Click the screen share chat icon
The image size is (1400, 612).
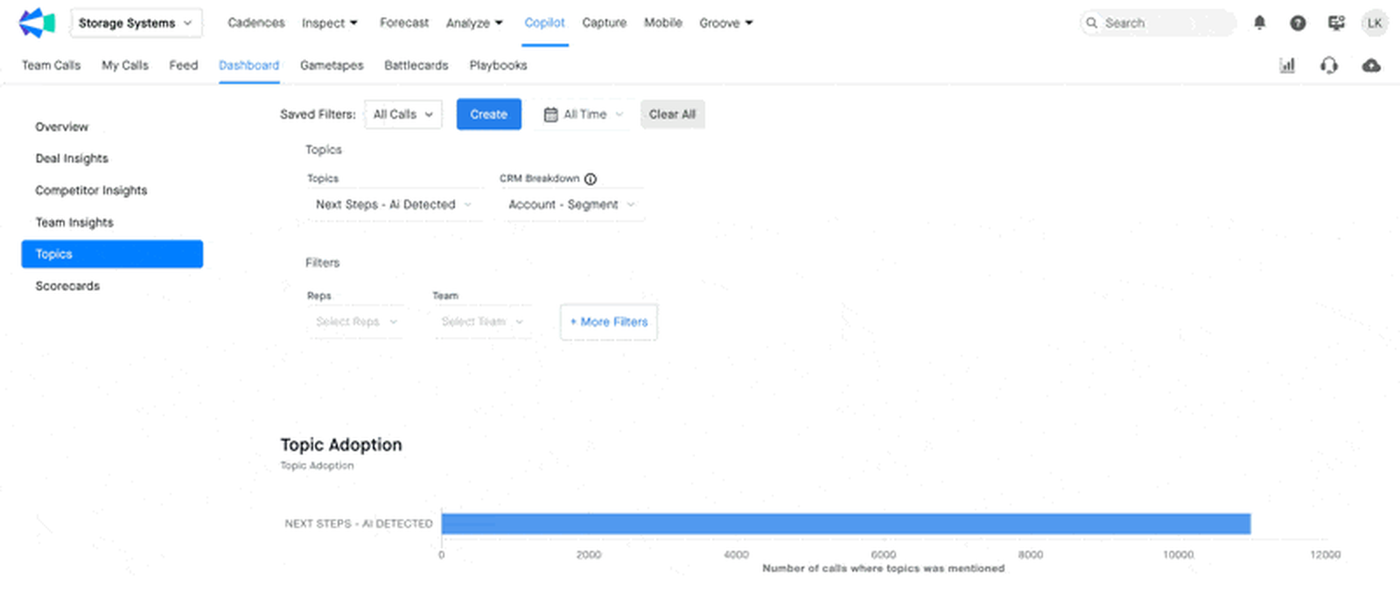coord(1336,23)
